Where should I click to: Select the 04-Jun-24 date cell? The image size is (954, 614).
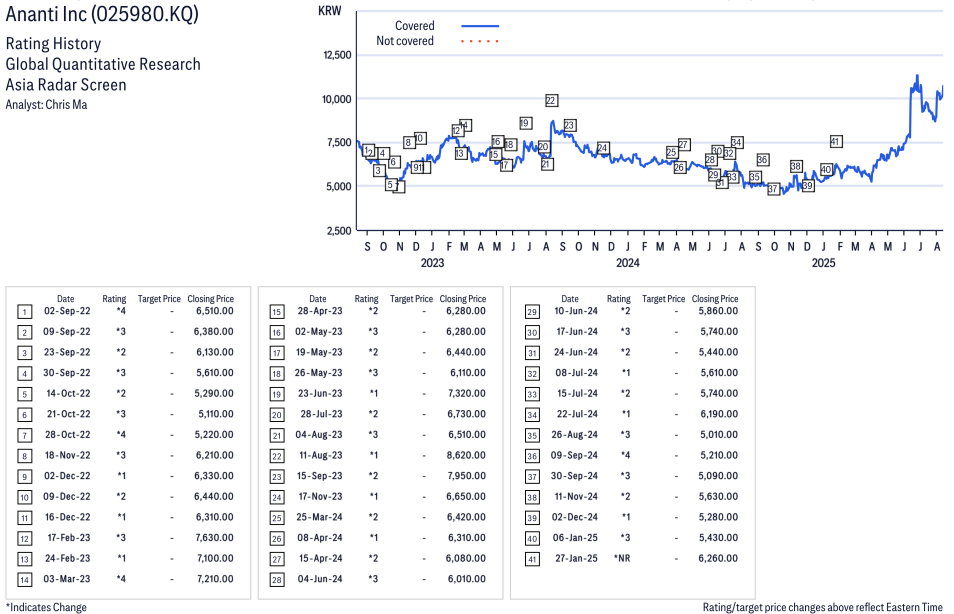[320, 579]
